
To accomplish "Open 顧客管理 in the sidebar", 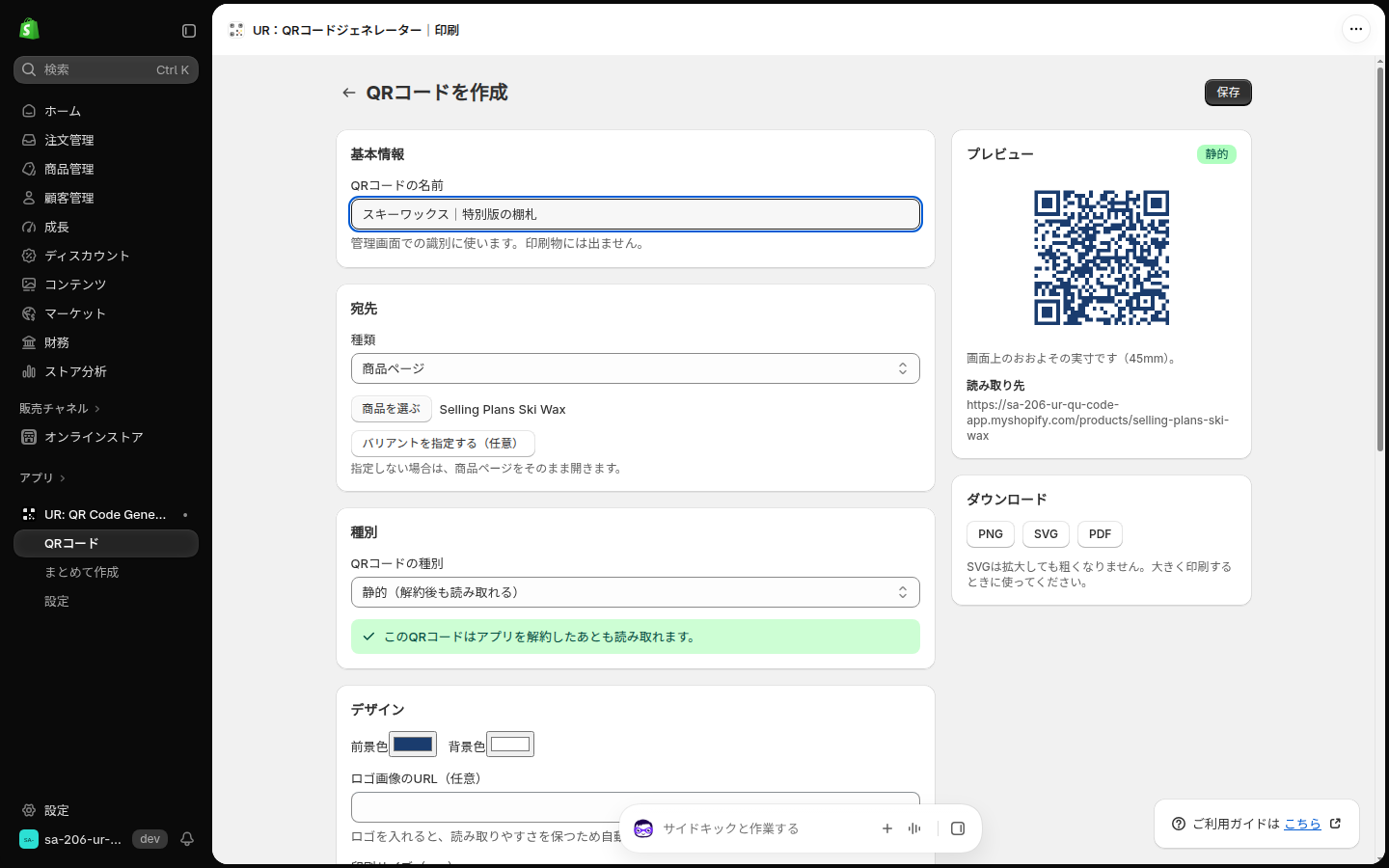I will (106, 198).
